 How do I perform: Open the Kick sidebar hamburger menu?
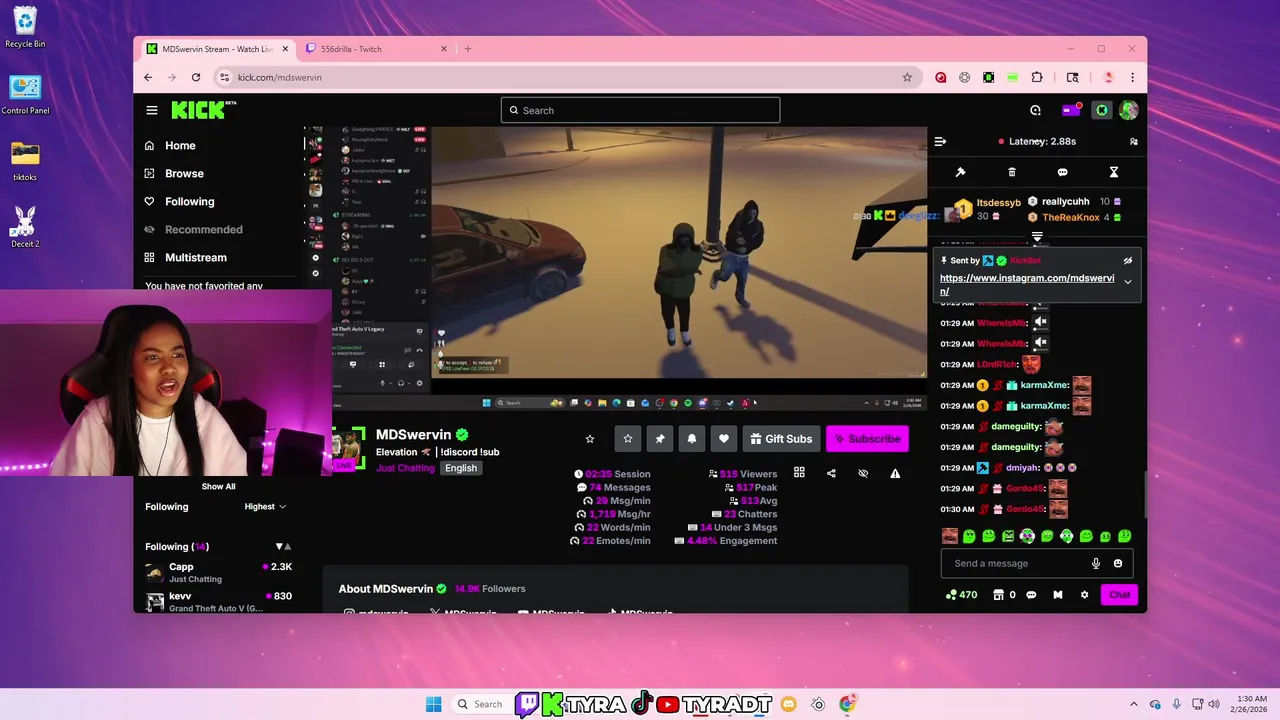pyautogui.click(x=151, y=110)
